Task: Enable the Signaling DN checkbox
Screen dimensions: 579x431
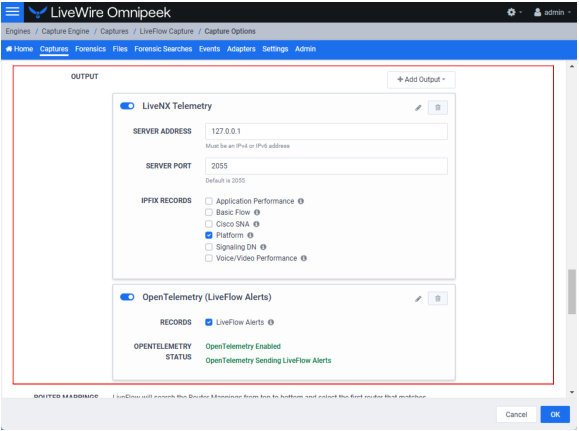Action: click(209, 247)
